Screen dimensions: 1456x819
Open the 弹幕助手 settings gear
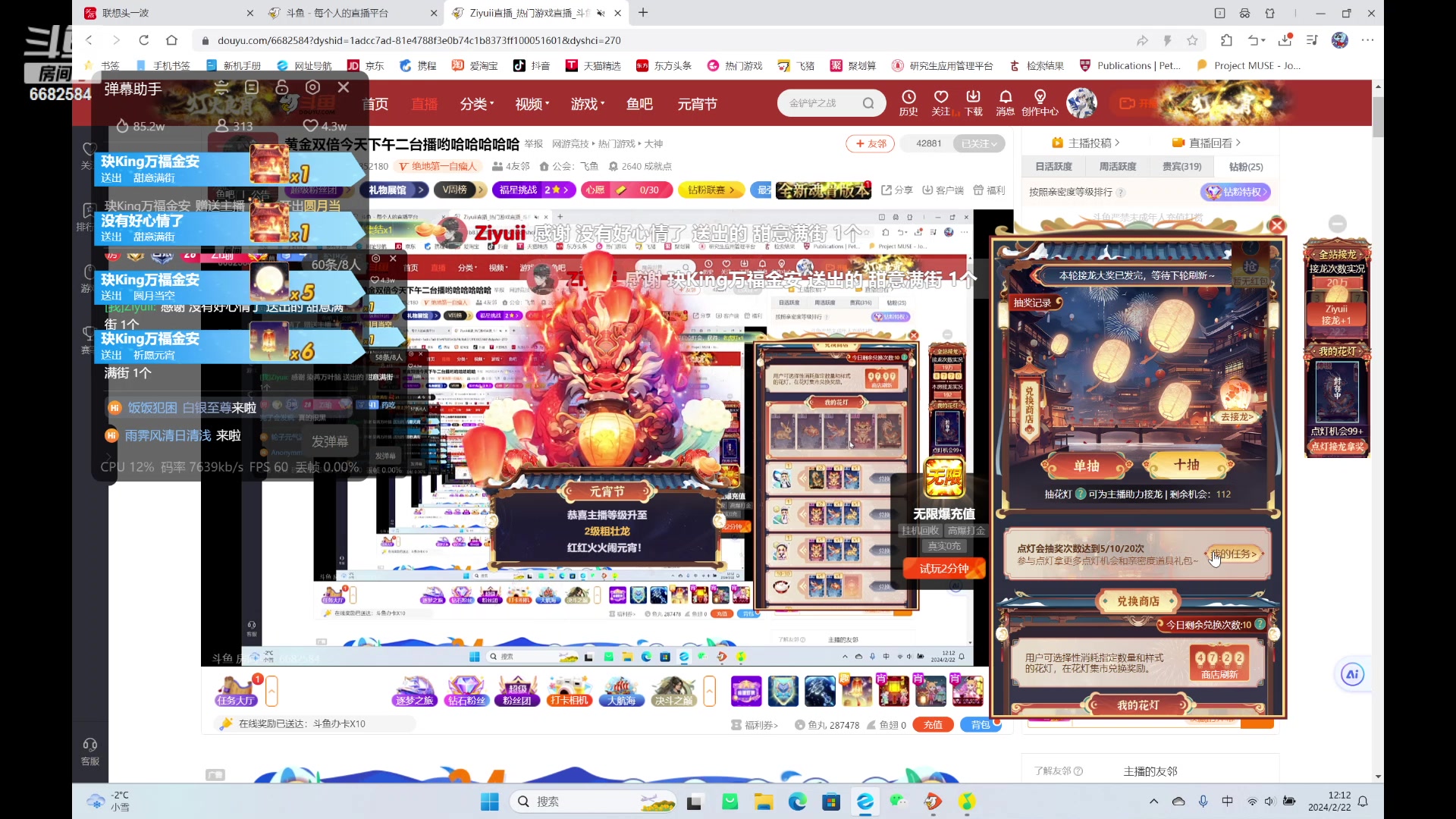[x=312, y=88]
